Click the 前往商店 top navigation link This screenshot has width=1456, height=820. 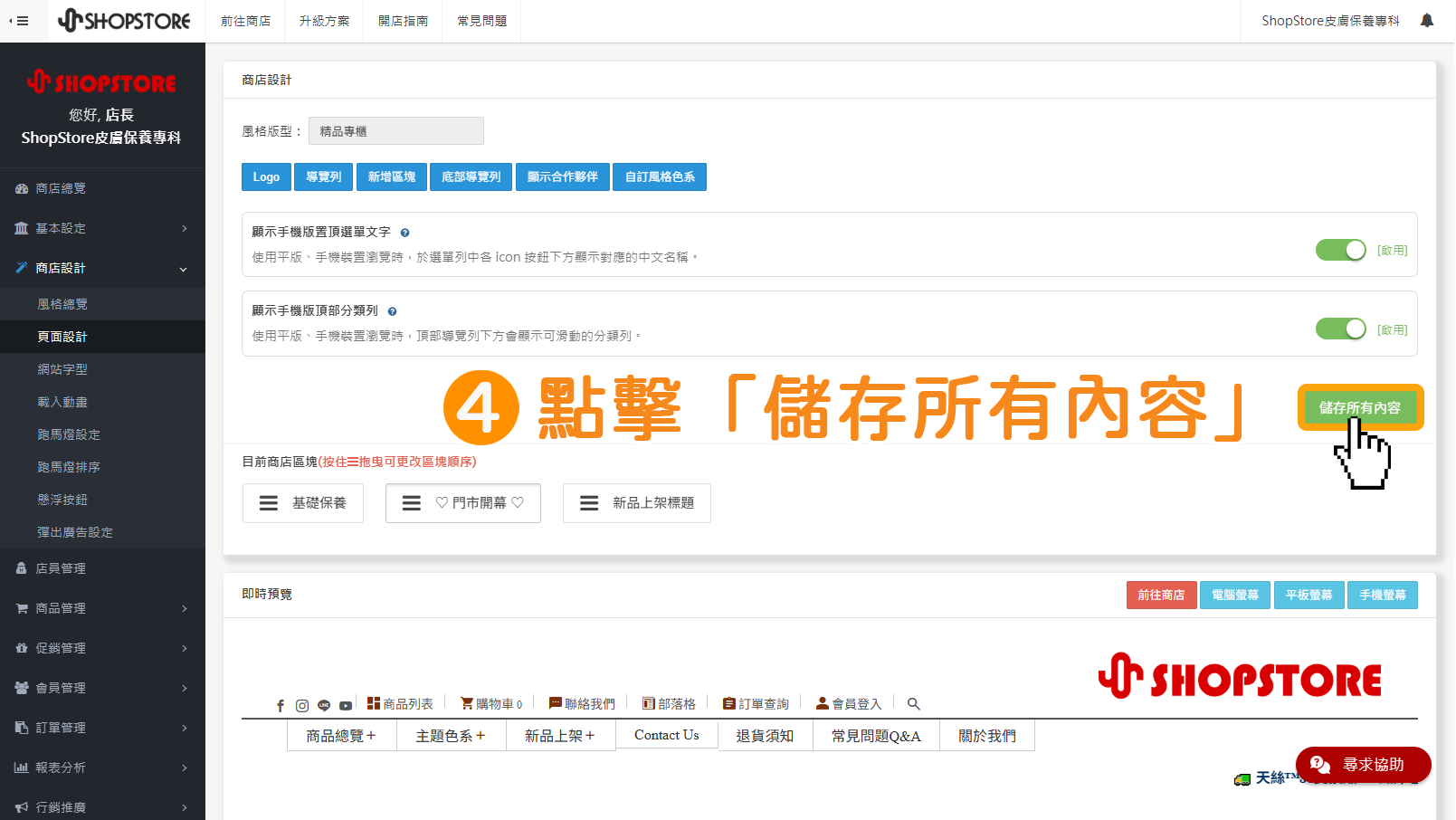click(x=246, y=21)
